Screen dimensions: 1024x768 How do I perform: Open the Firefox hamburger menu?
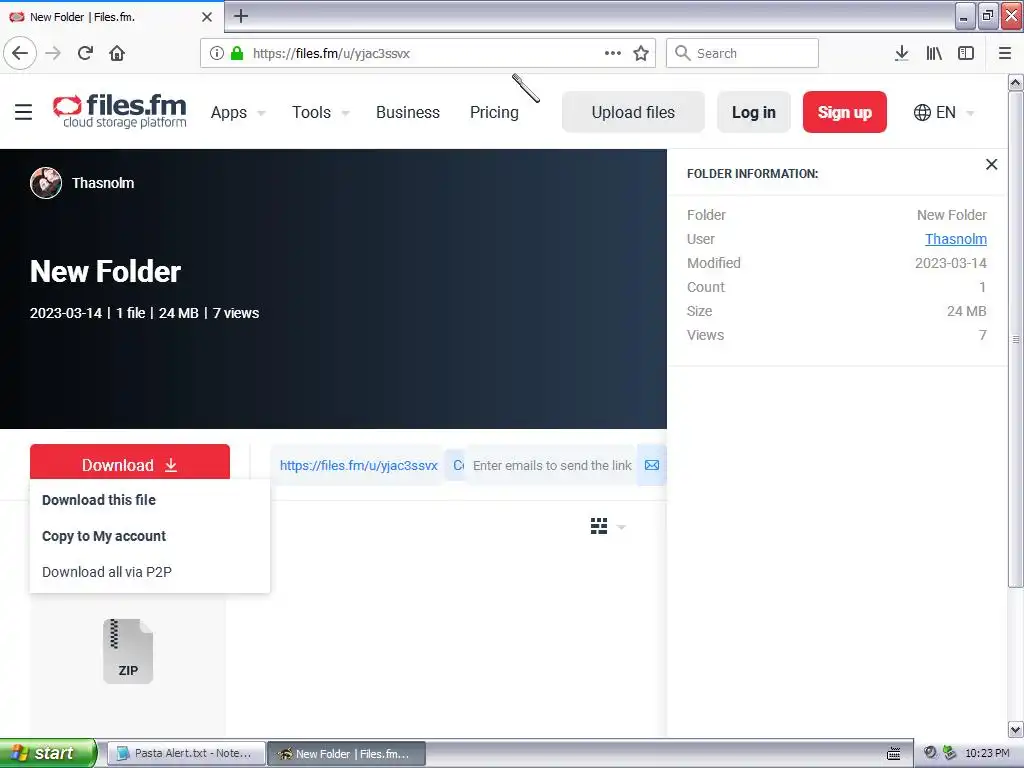tap(1005, 53)
